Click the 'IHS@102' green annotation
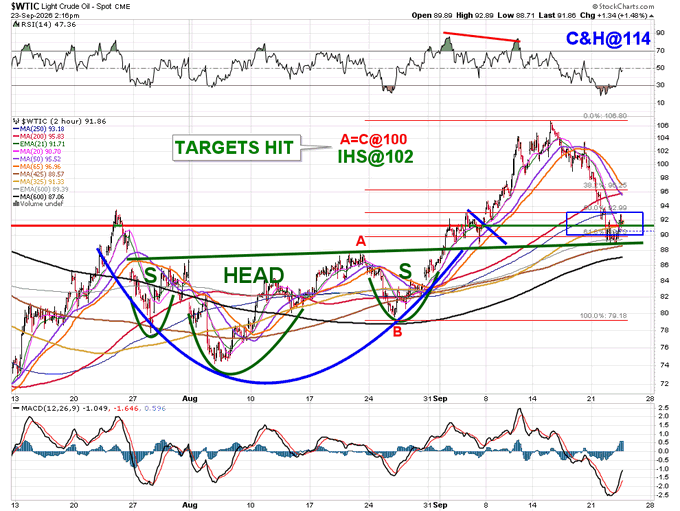This screenshot has width=680, height=511. 376,157
